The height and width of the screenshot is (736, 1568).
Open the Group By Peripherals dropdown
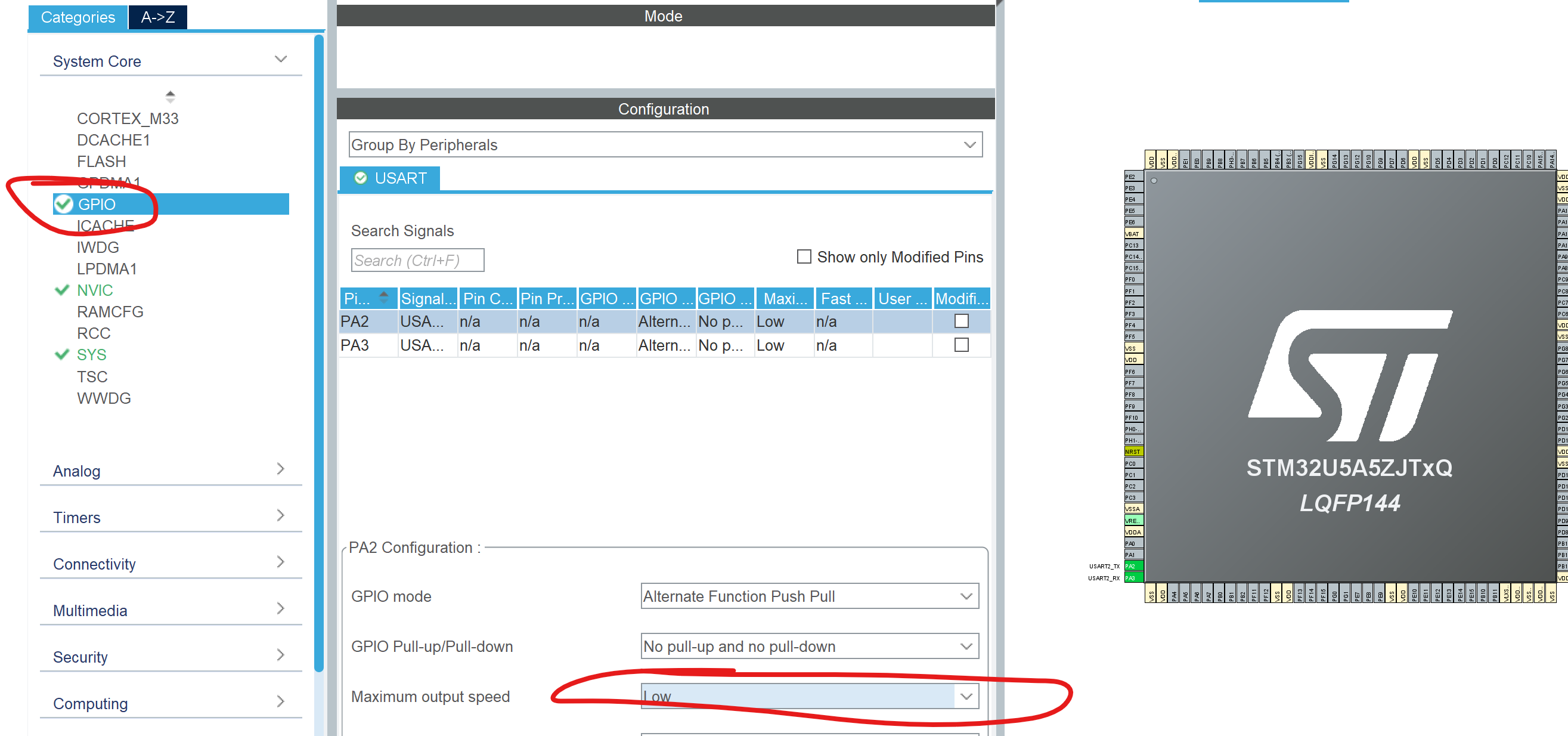coord(969,144)
